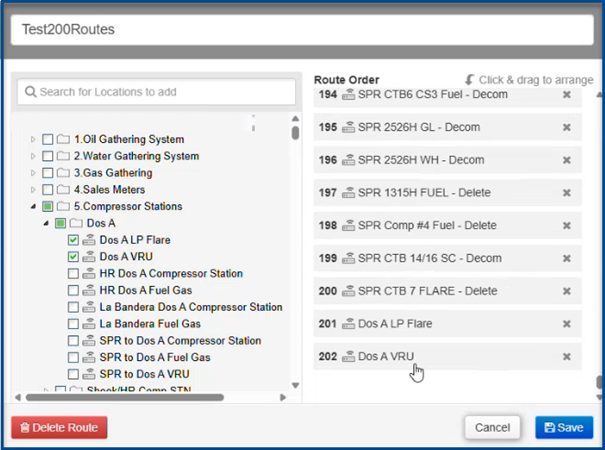
Task: Remove Dos A VRU from route order
Action: click(566, 357)
